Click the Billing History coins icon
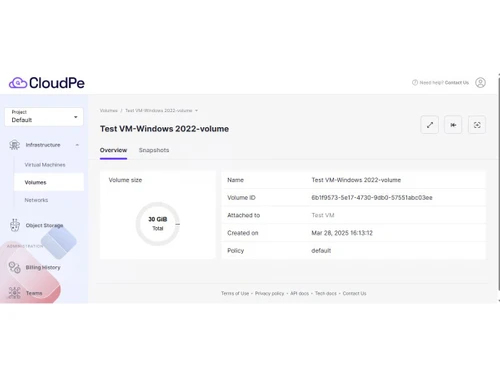The image size is (500, 375). point(15,267)
